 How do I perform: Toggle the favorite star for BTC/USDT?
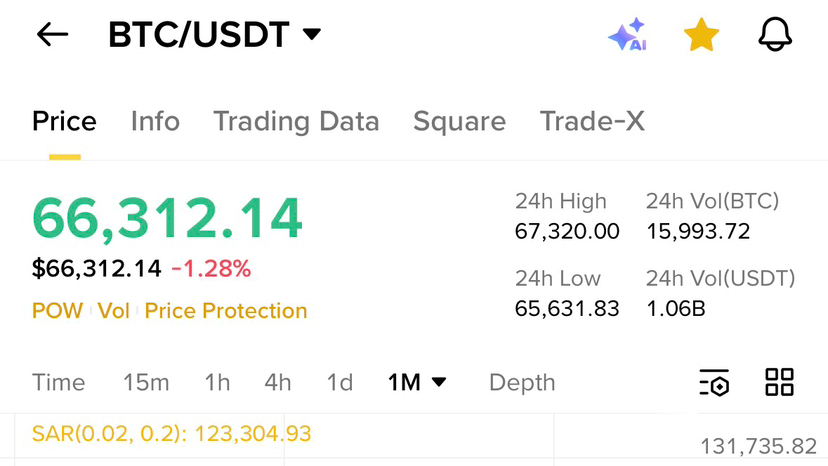701,36
